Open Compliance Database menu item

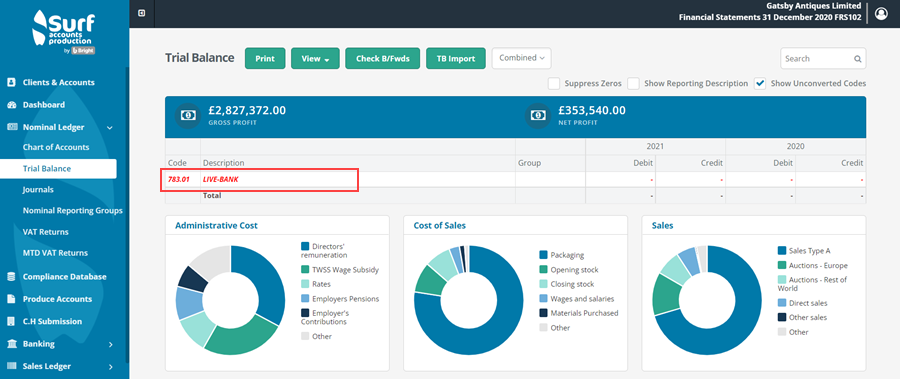[x=64, y=276]
